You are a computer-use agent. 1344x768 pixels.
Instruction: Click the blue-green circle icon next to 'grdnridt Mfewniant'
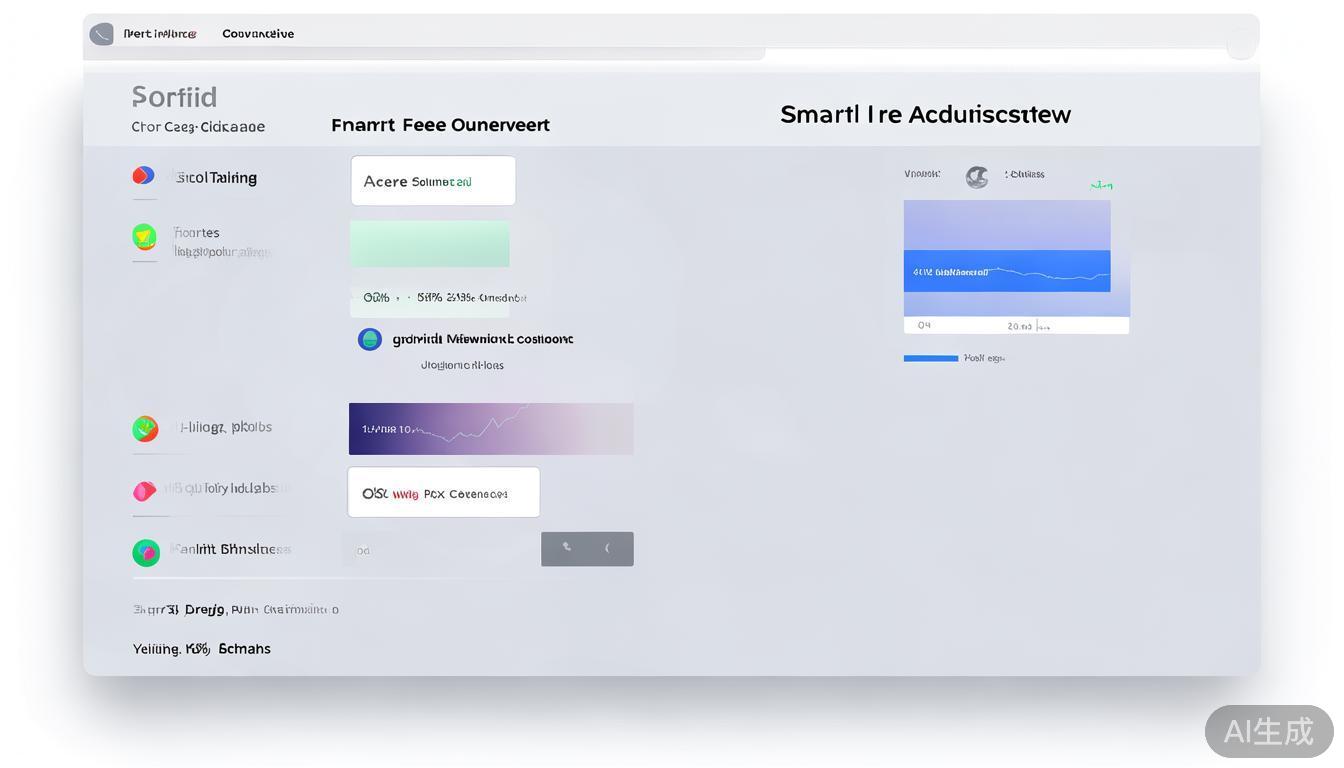click(x=370, y=339)
